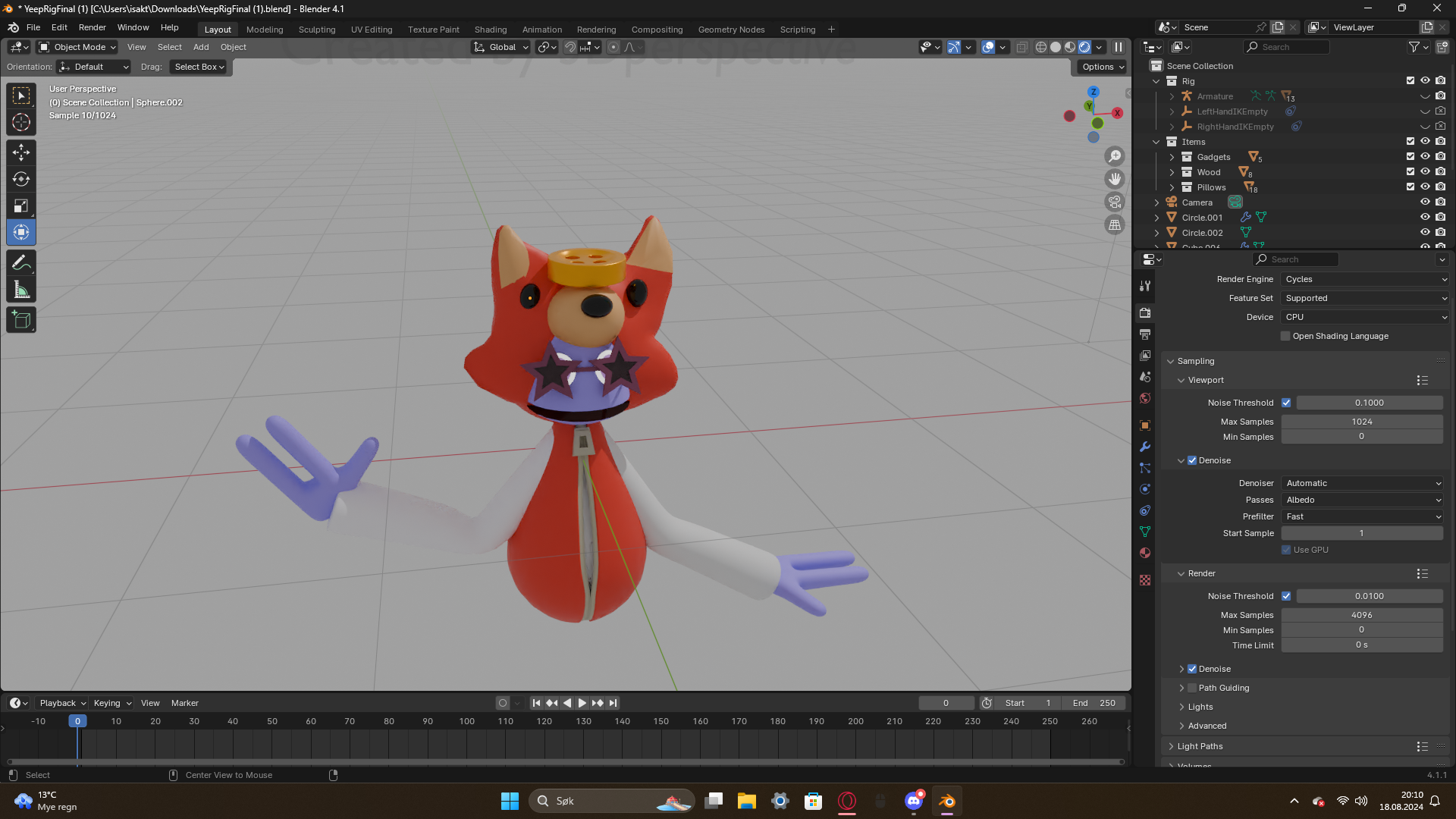
Task: Switch viewport to solid shading
Action: [x=1056, y=47]
